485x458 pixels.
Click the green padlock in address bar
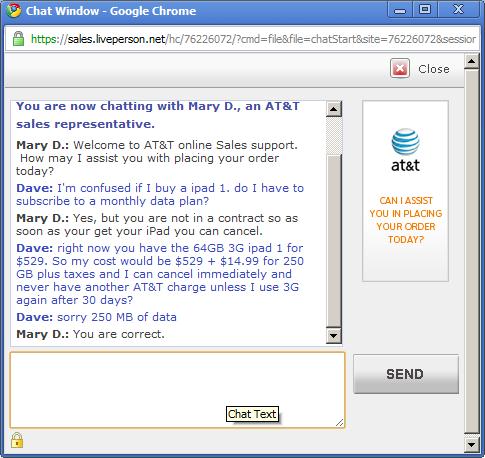point(18,39)
